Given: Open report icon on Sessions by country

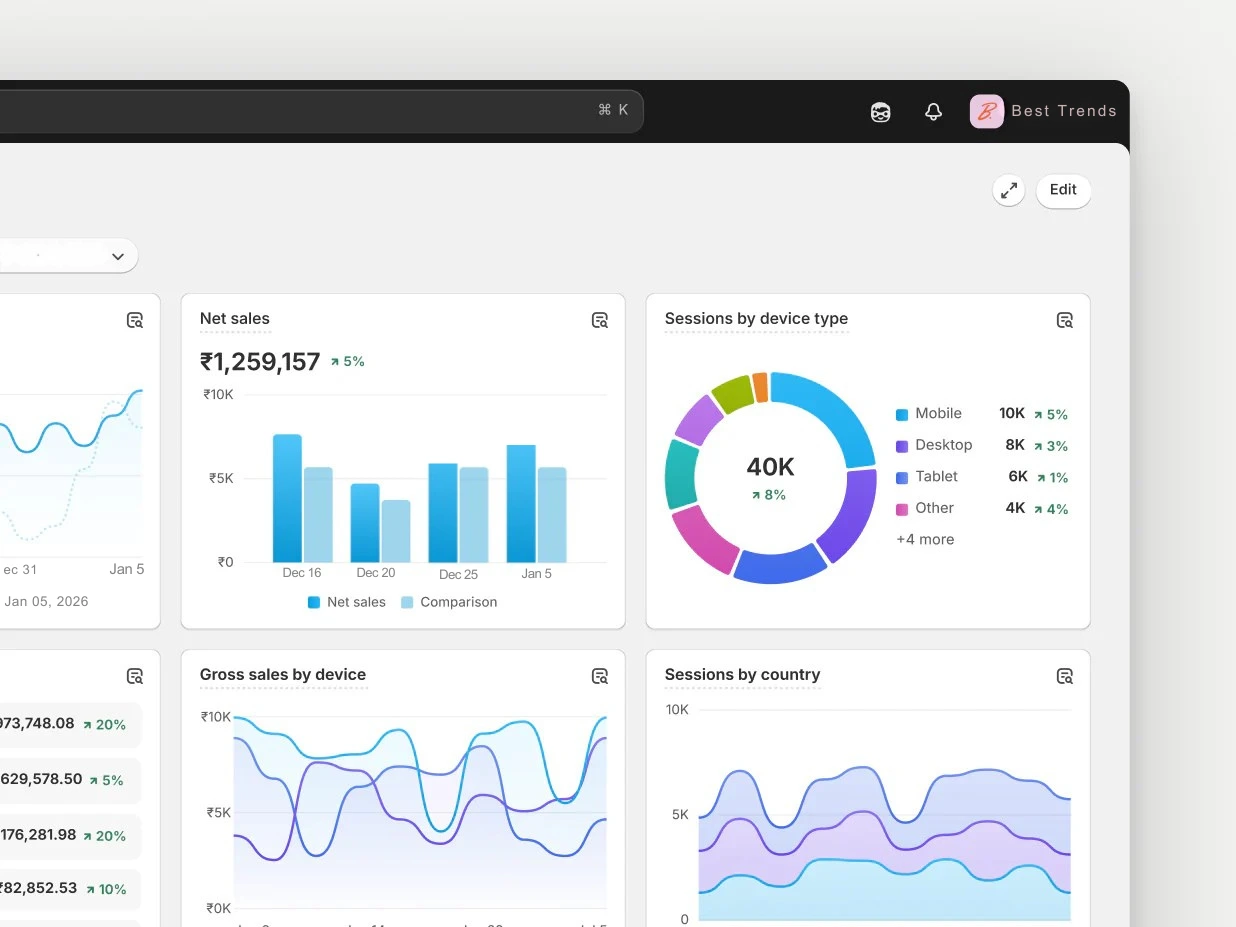Looking at the screenshot, I should [x=1065, y=676].
